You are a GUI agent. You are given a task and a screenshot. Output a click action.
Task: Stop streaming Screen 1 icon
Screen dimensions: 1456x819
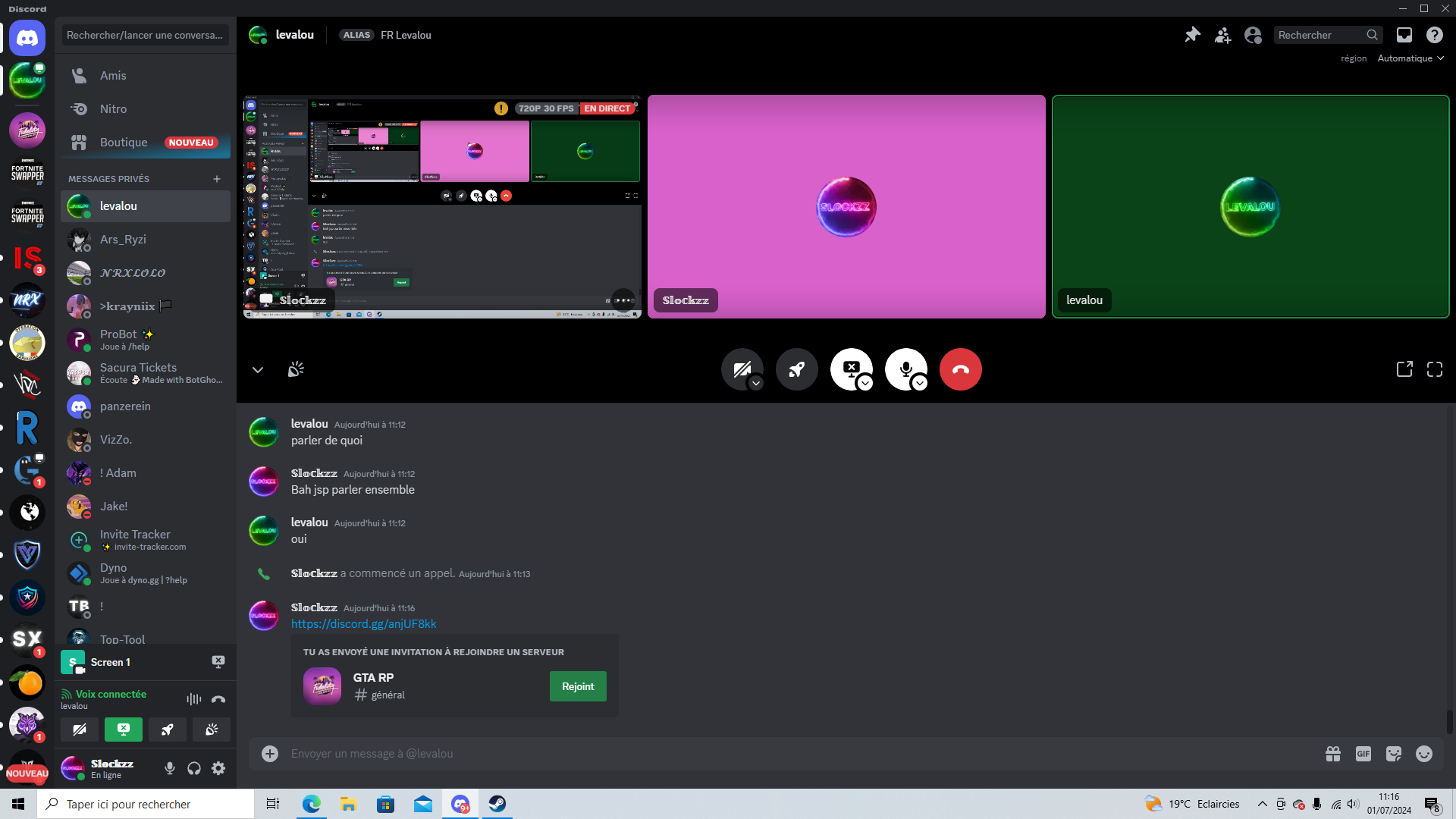(218, 662)
